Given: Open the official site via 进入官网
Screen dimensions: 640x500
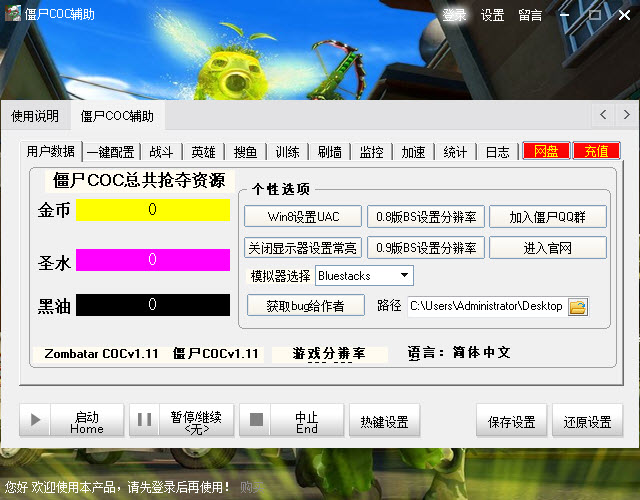Looking at the screenshot, I should pyautogui.click(x=548, y=248).
